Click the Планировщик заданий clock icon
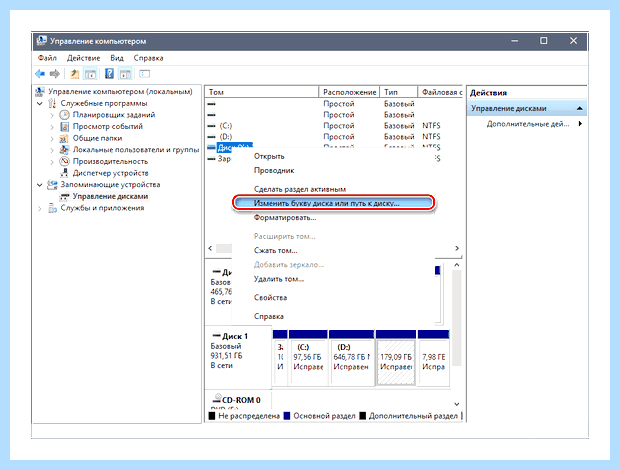The image size is (620, 470). click(x=64, y=115)
